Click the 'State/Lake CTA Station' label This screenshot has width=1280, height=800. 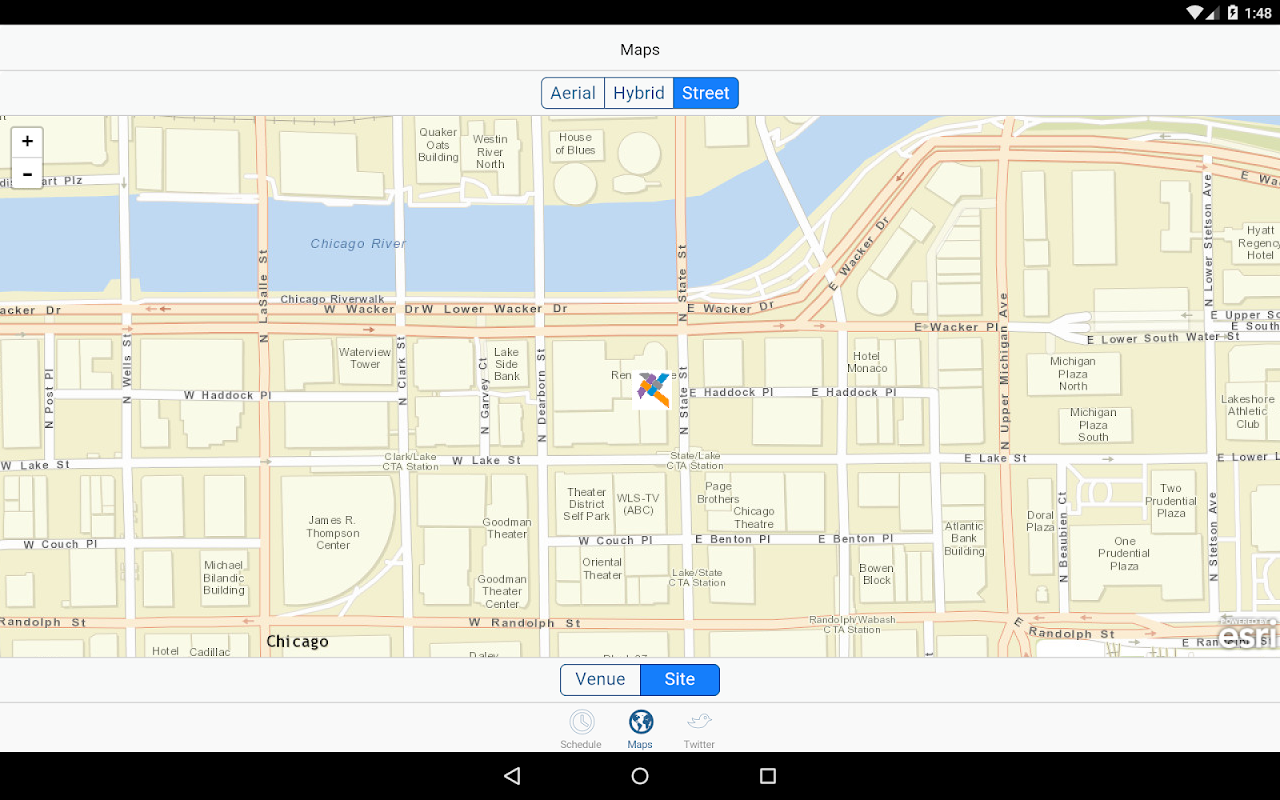[695, 461]
